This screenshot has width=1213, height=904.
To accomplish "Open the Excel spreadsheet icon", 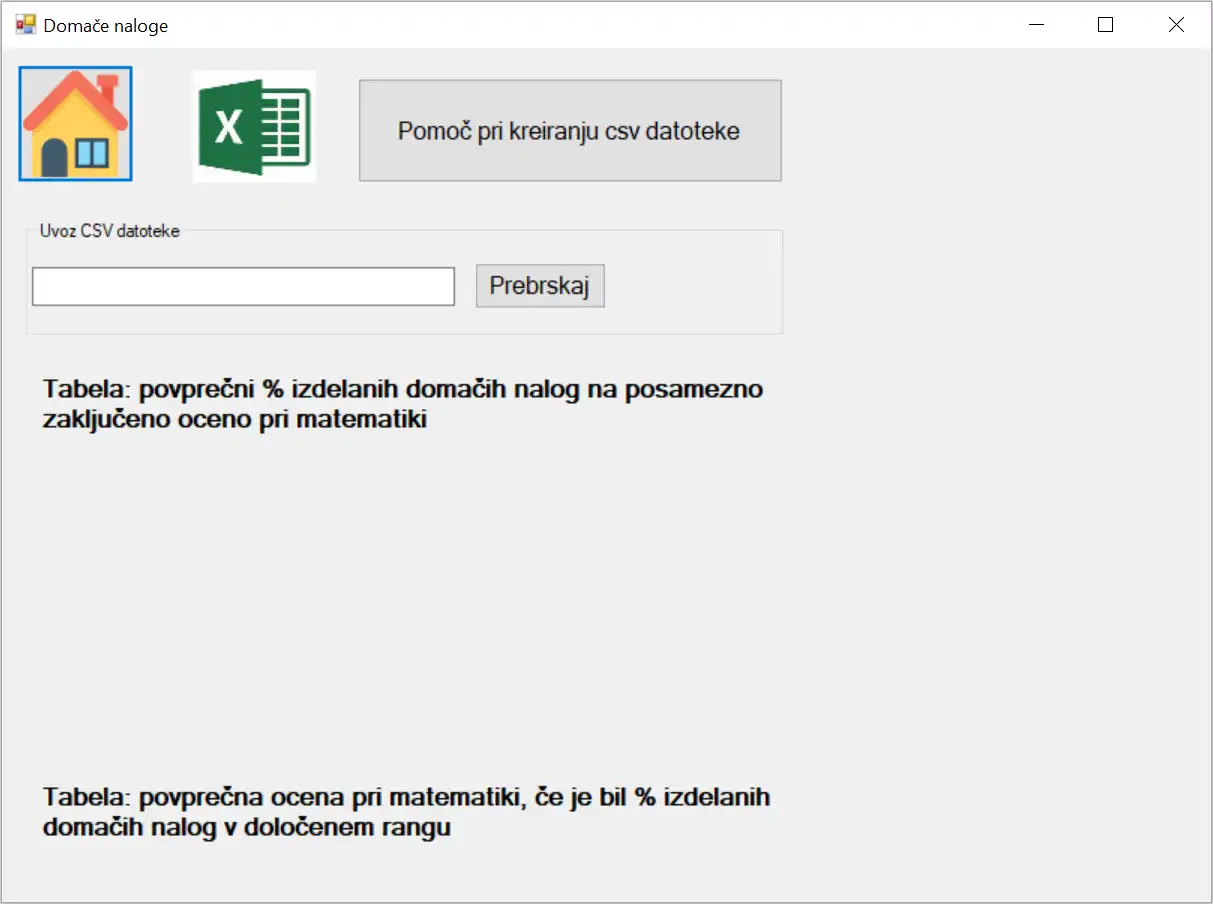I will [254, 127].
